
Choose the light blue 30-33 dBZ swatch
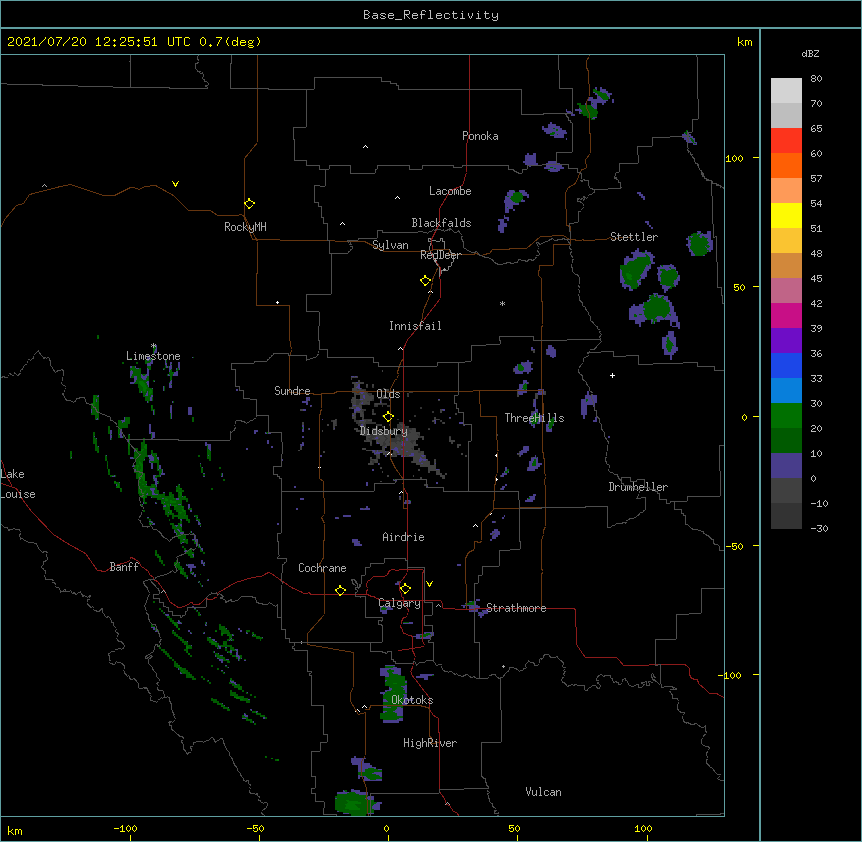click(x=786, y=391)
